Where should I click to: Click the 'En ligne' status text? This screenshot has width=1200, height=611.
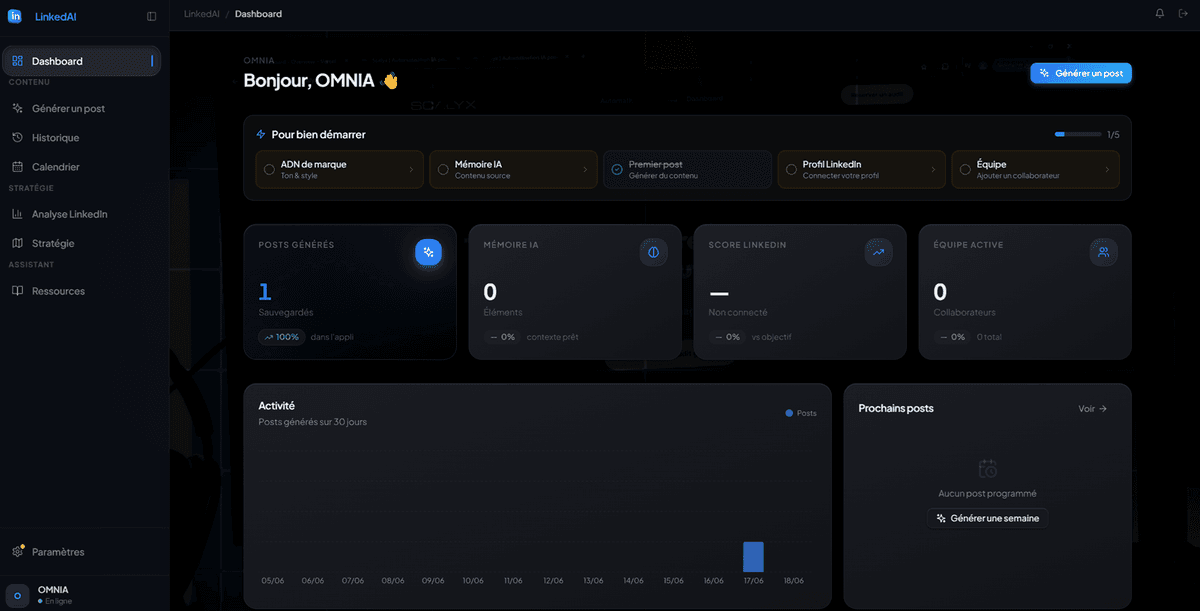(x=58, y=601)
